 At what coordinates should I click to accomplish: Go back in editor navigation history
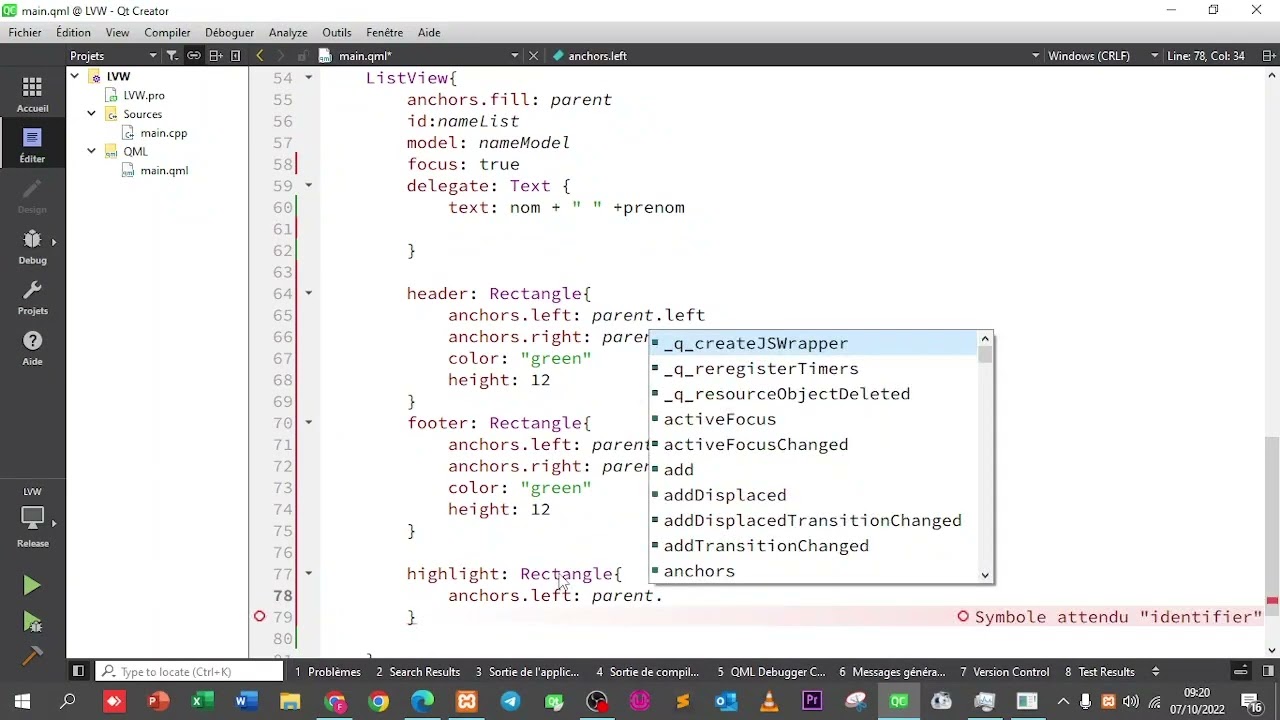260,56
